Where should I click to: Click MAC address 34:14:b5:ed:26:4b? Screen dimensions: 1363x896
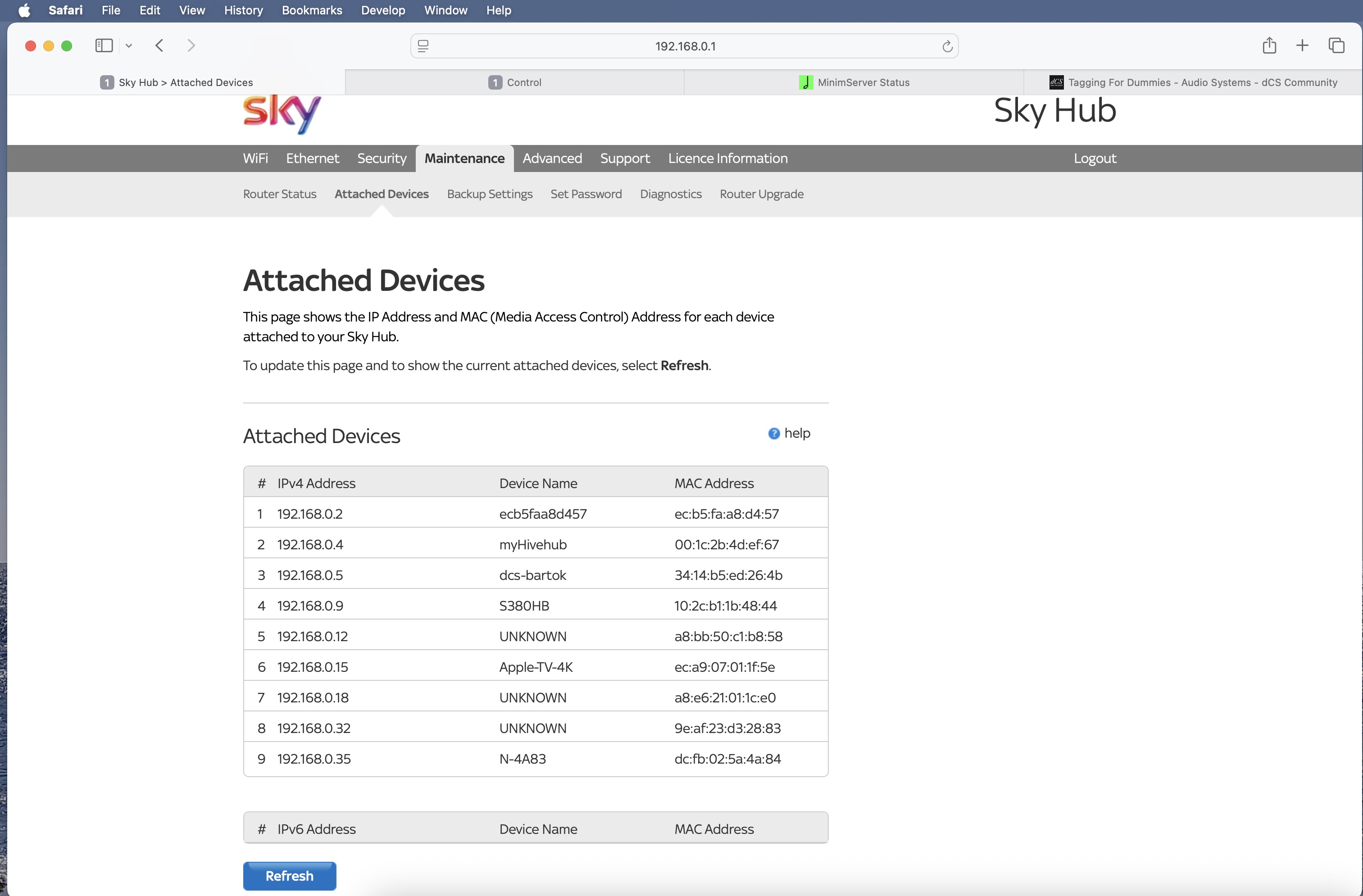click(x=728, y=575)
